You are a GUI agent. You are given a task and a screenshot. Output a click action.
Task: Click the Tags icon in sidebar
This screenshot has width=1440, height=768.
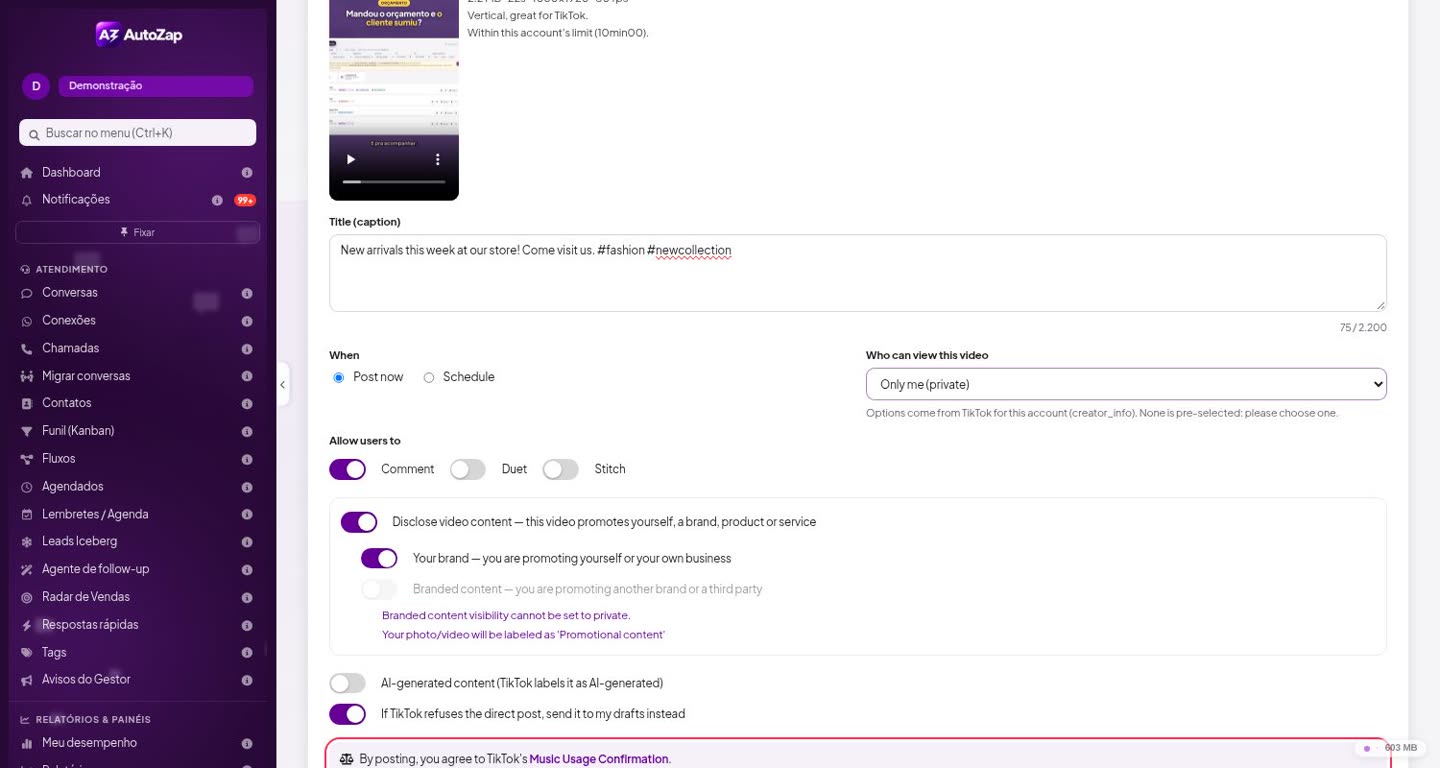coord(27,653)
